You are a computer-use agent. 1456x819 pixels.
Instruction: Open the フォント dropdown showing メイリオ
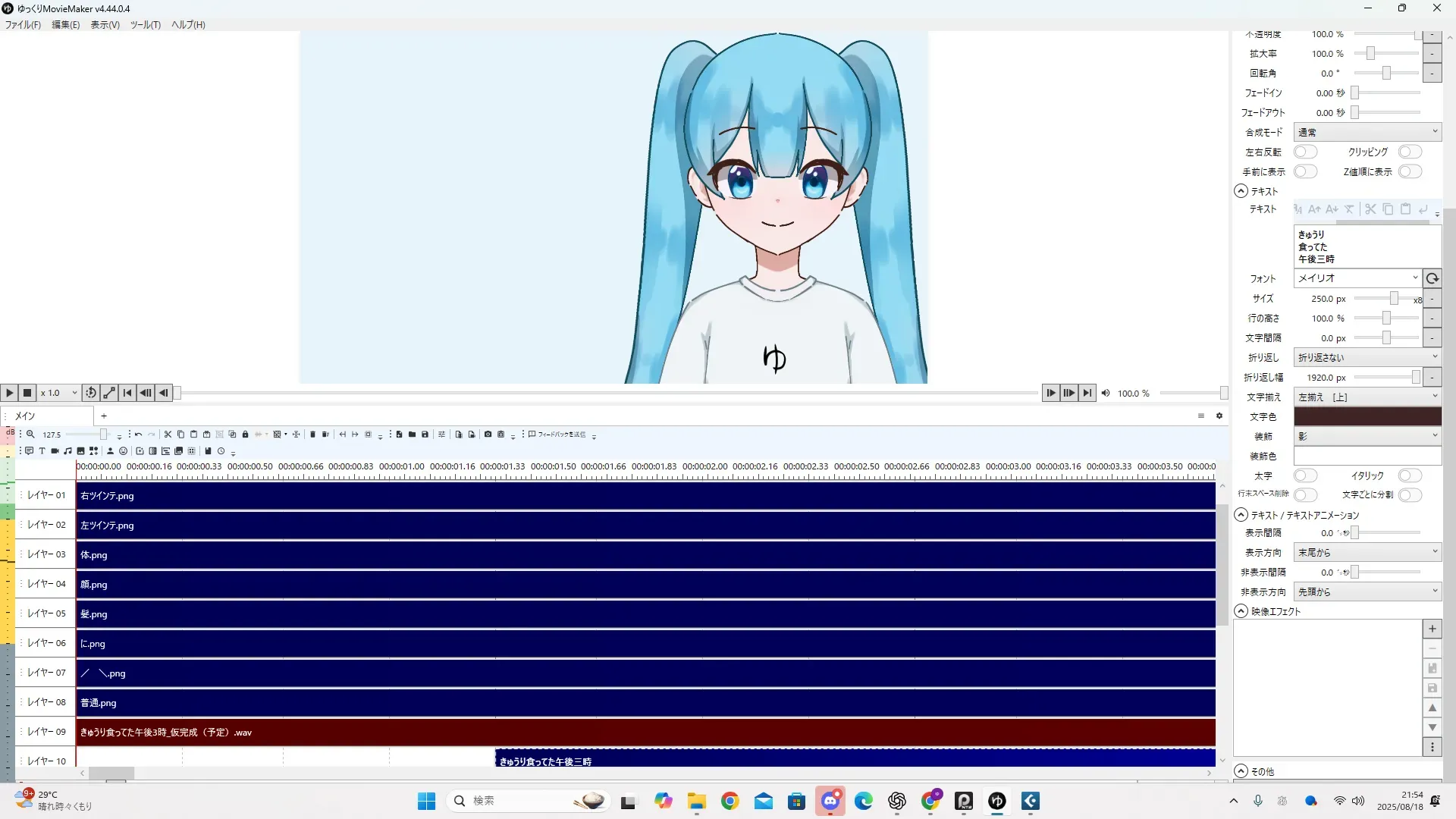coord(1357,278)
